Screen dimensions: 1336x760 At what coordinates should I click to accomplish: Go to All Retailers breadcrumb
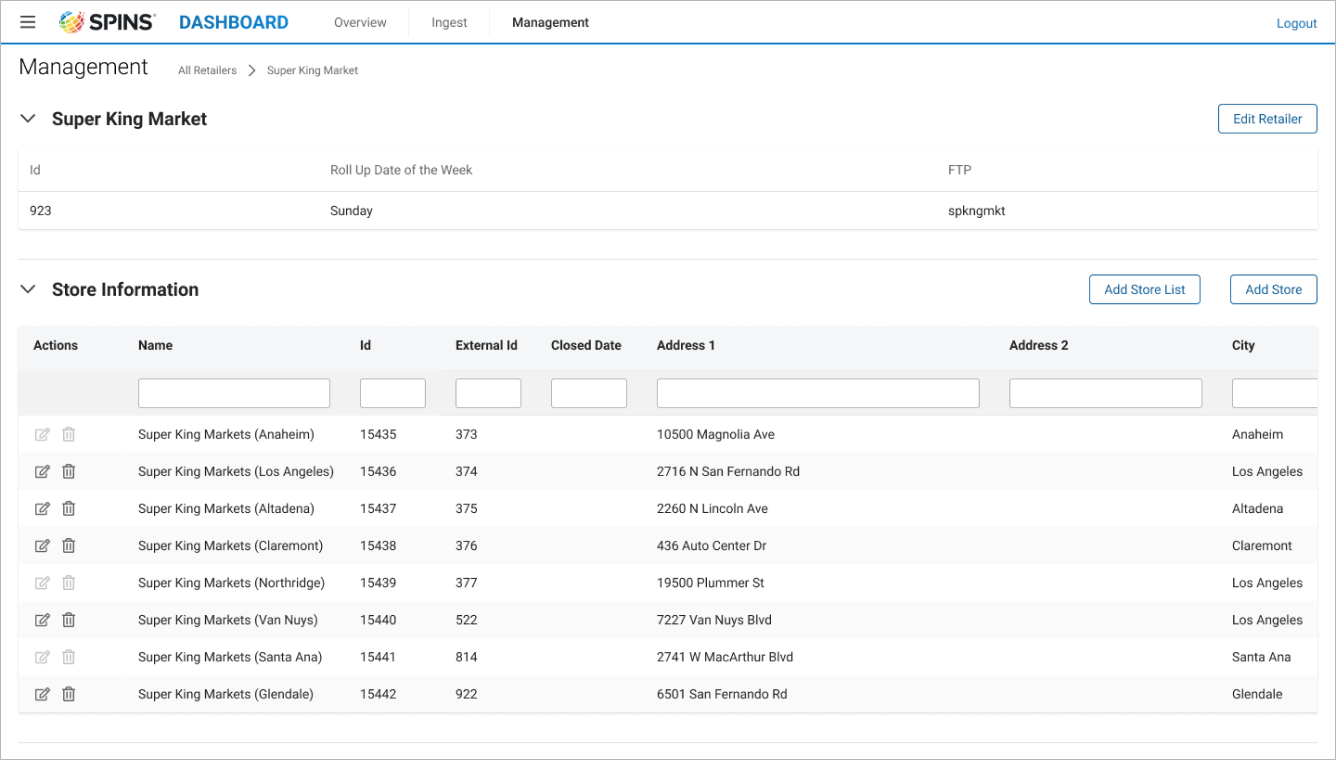[x=207, y=71]
